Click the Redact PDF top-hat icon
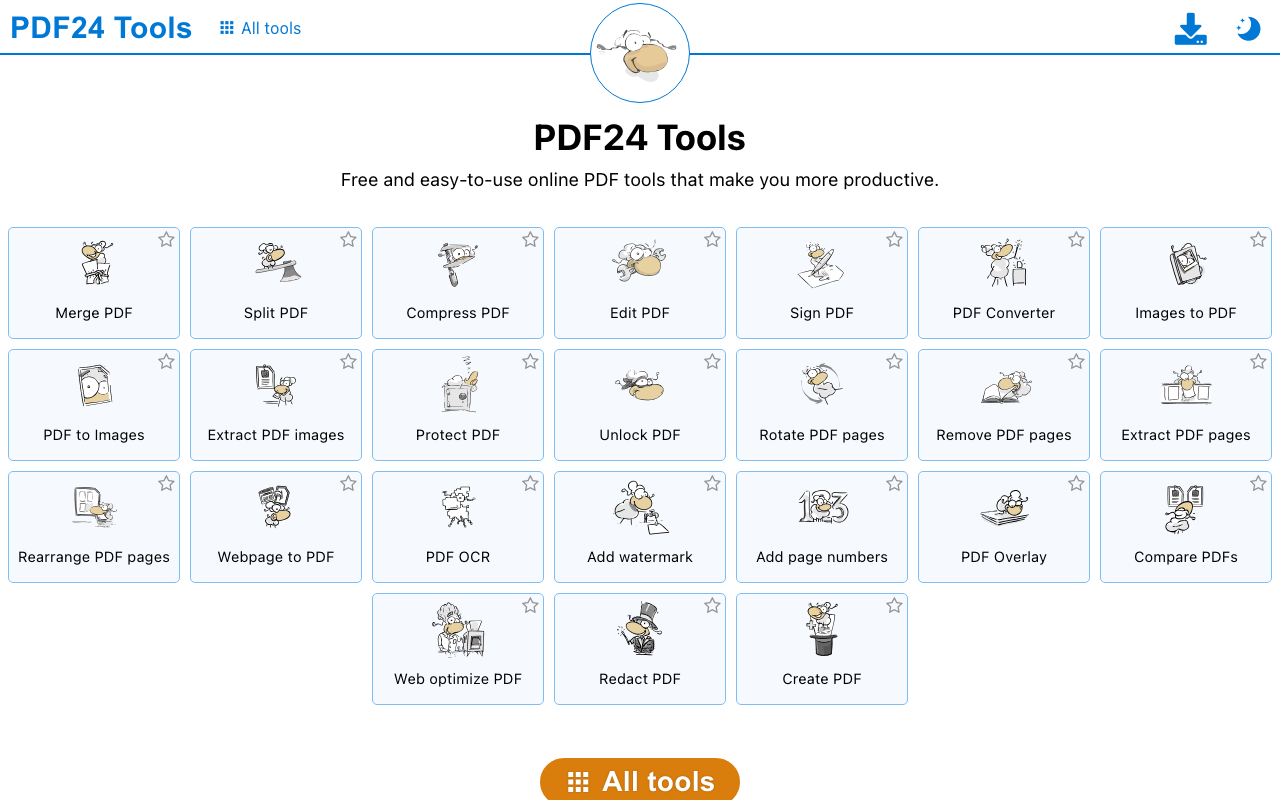The width and height of the screenshot is (1280, 800). tap(640, 629)
